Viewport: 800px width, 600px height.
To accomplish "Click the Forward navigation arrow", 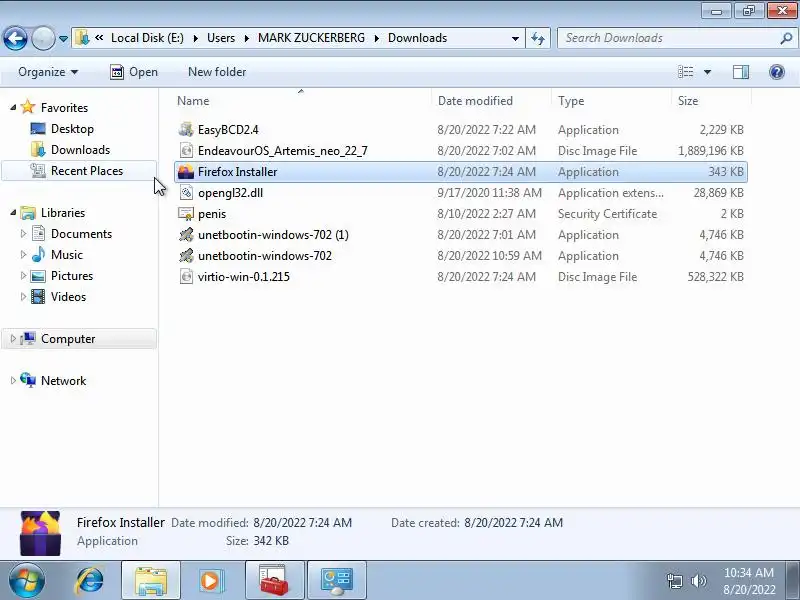I will point(43,38).
